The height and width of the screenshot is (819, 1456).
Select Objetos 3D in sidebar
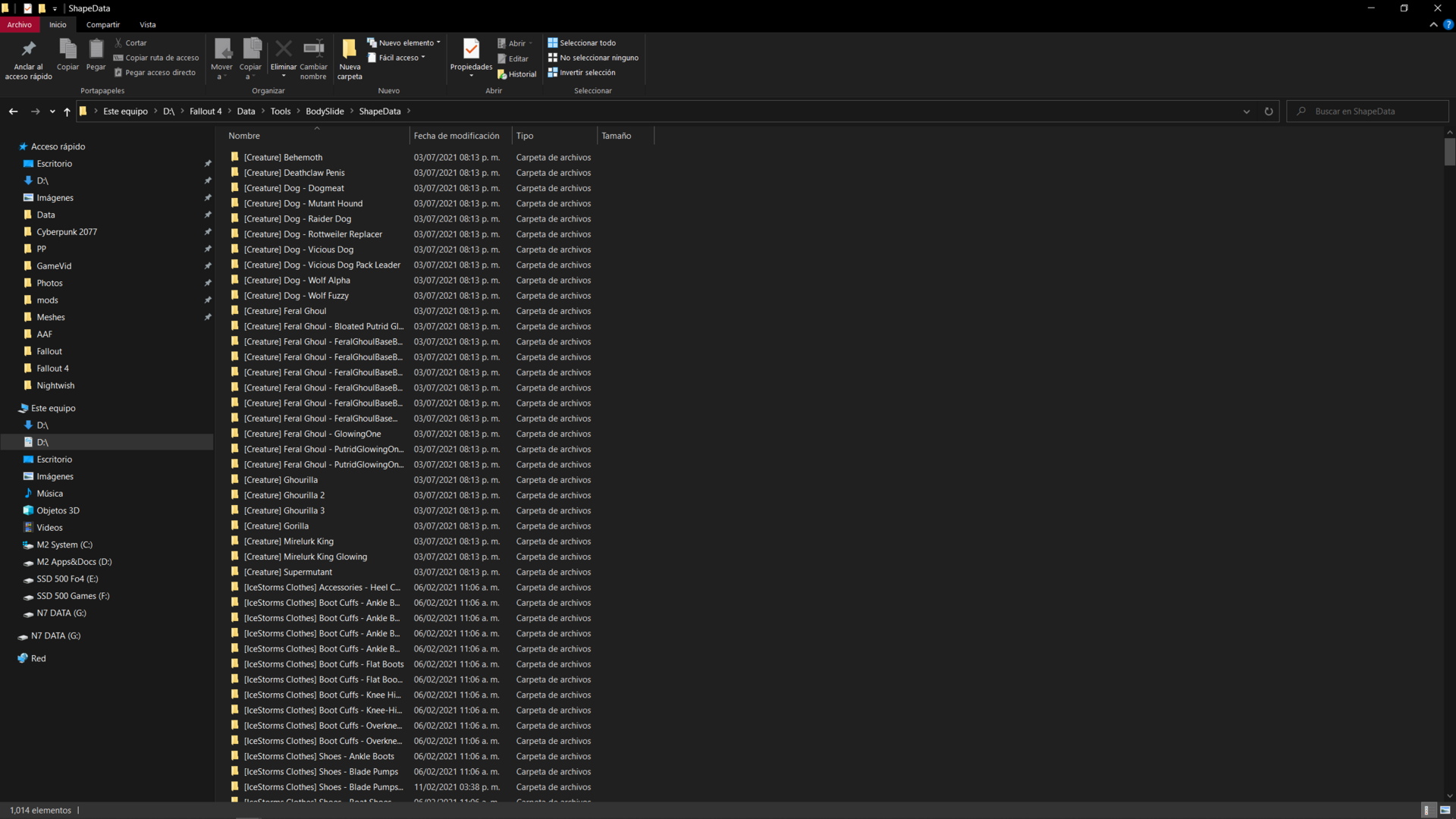point(58,510)
